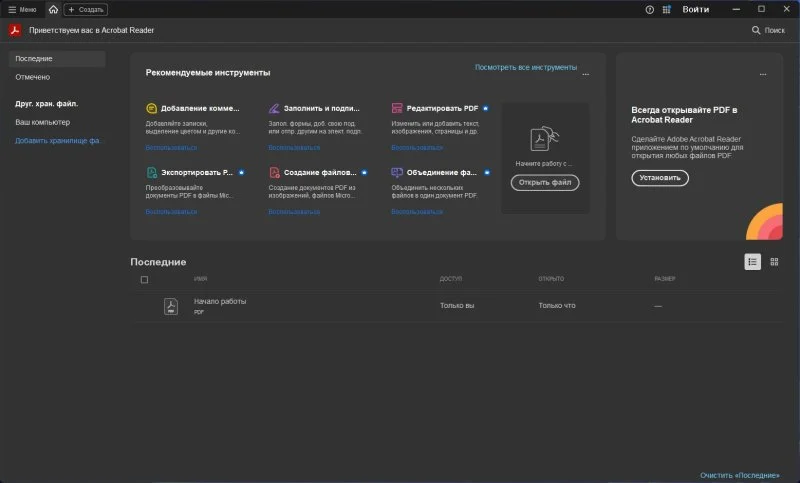This screenshot has width=800, height=483.
Task: Sort by ИМЯ column header
Action: [200, 279]
